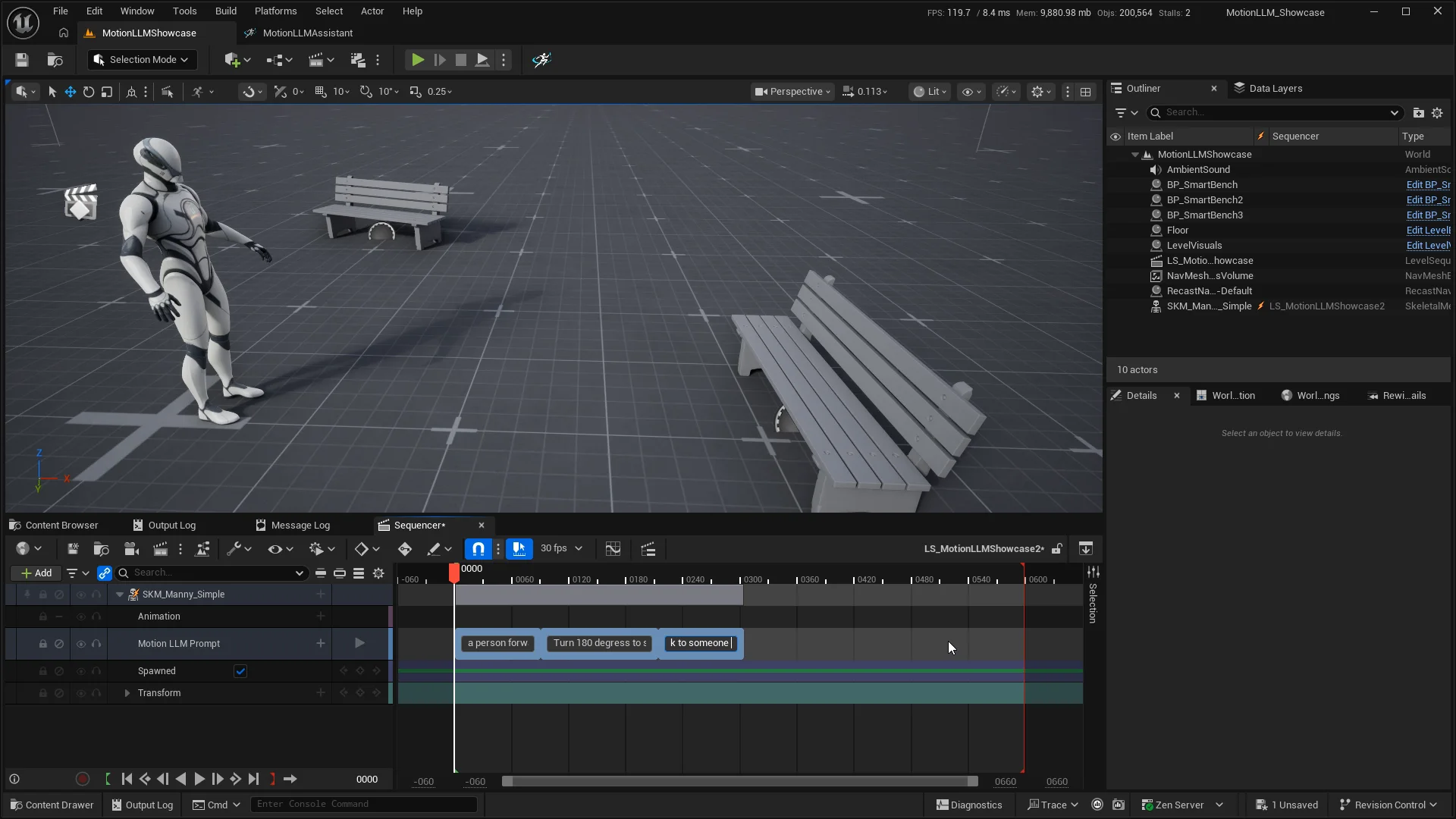Click the Sequencer record button
The image size is (1456, 819).
[83, 779]
